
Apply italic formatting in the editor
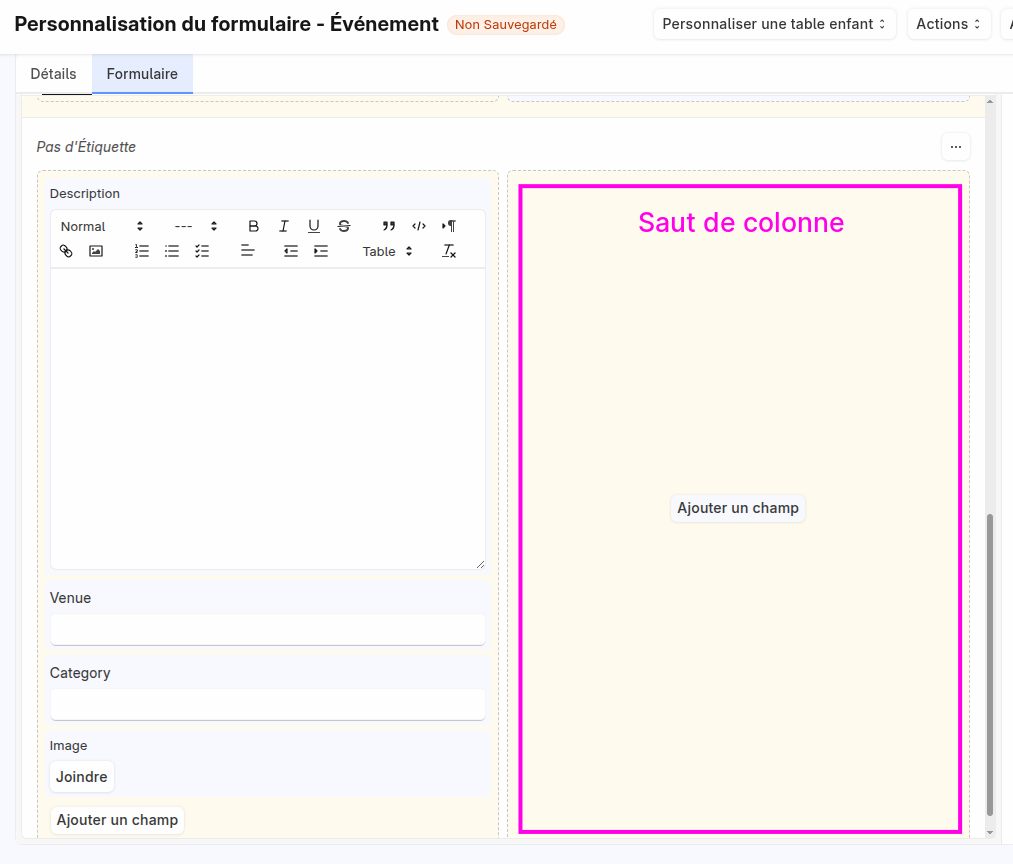(284, 226)
